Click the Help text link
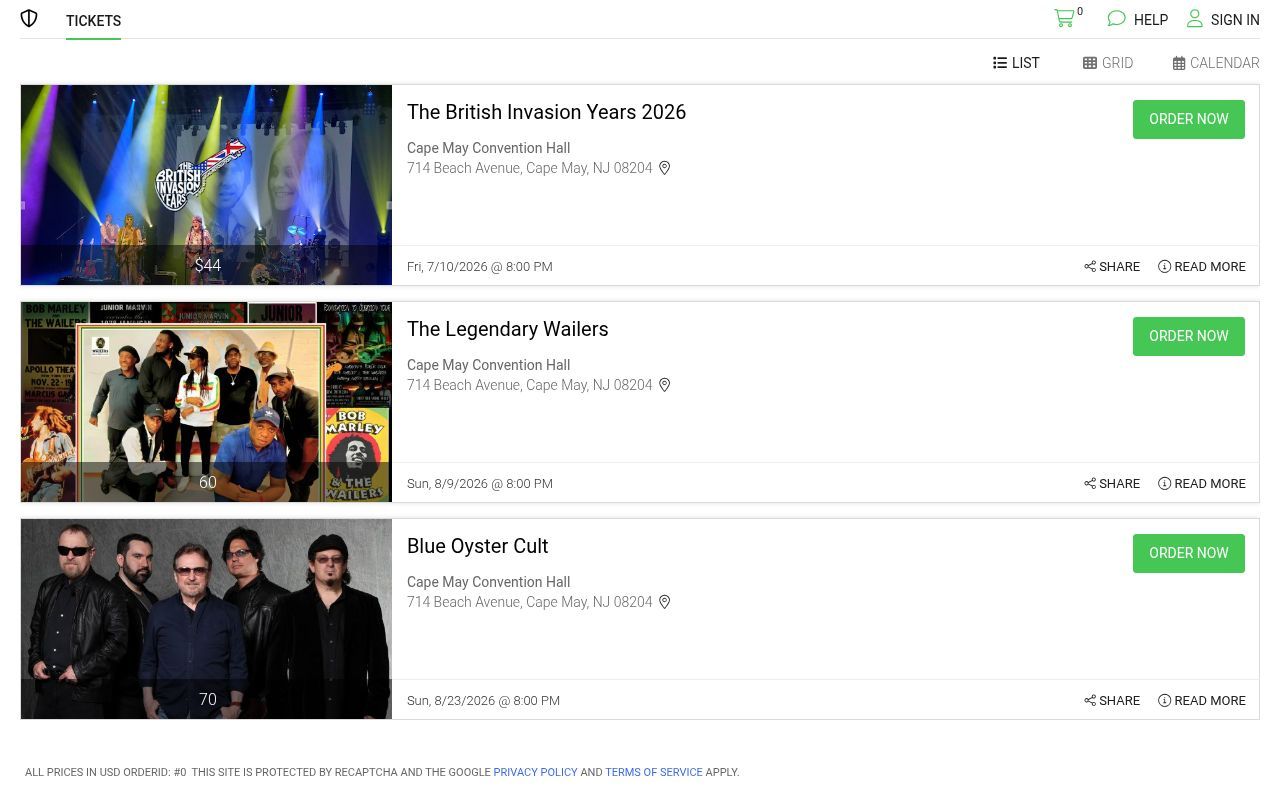 coord(1151,20)
